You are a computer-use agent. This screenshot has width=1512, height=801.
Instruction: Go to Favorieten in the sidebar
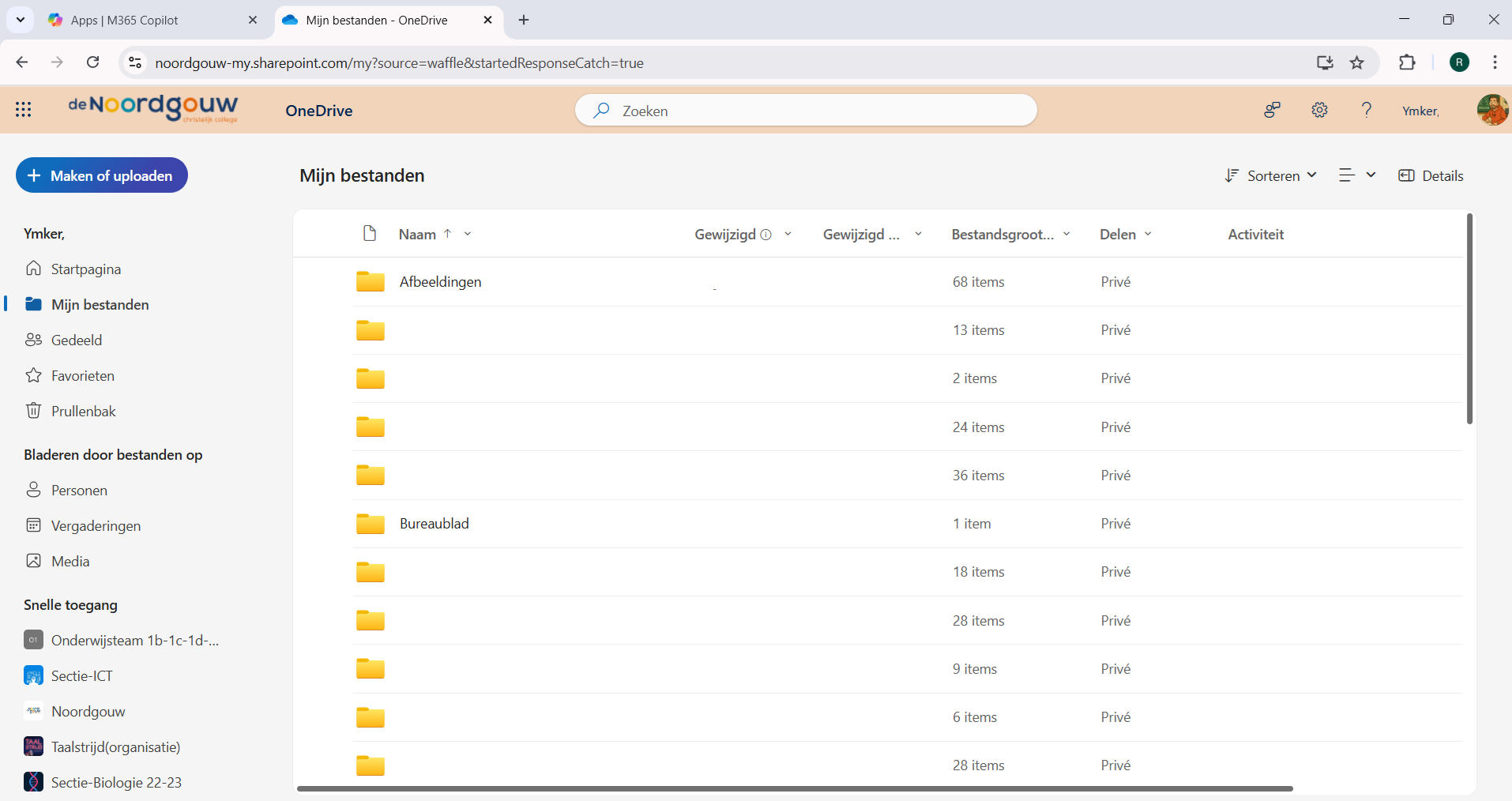point(82,375)
